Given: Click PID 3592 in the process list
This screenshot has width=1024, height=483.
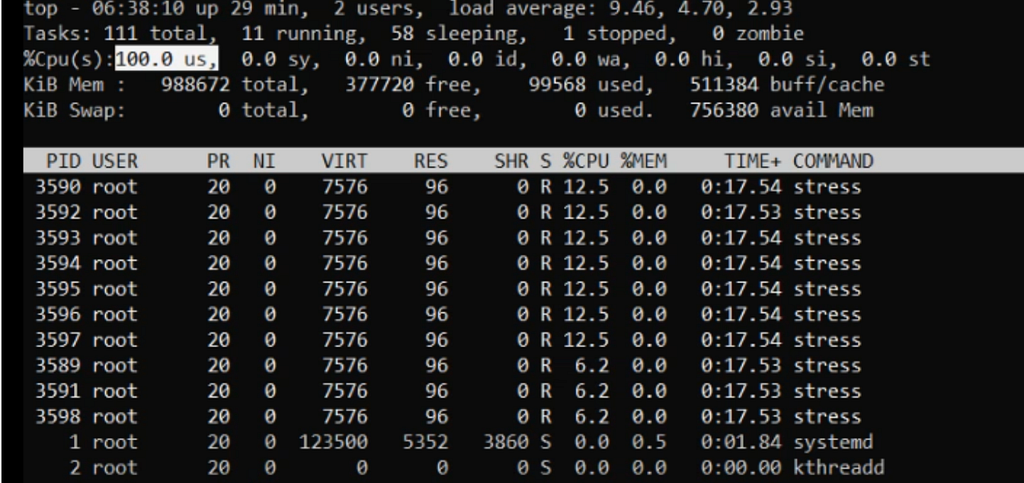Looking at the screenshot, I should 58,212.
